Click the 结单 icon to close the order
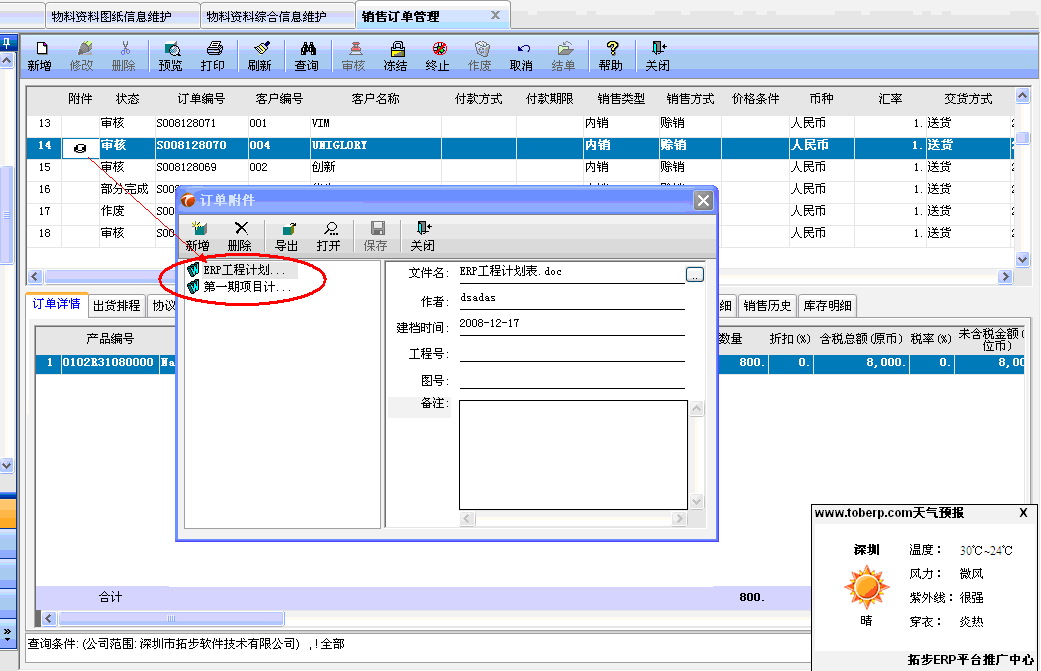 (x=565, y=55)
